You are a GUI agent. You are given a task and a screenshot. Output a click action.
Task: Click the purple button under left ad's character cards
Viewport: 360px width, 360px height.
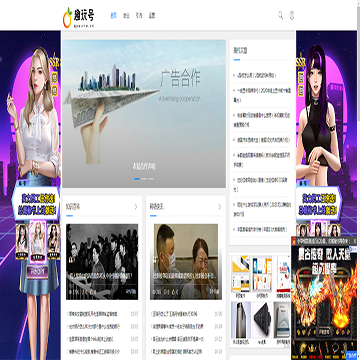[37, 272]
